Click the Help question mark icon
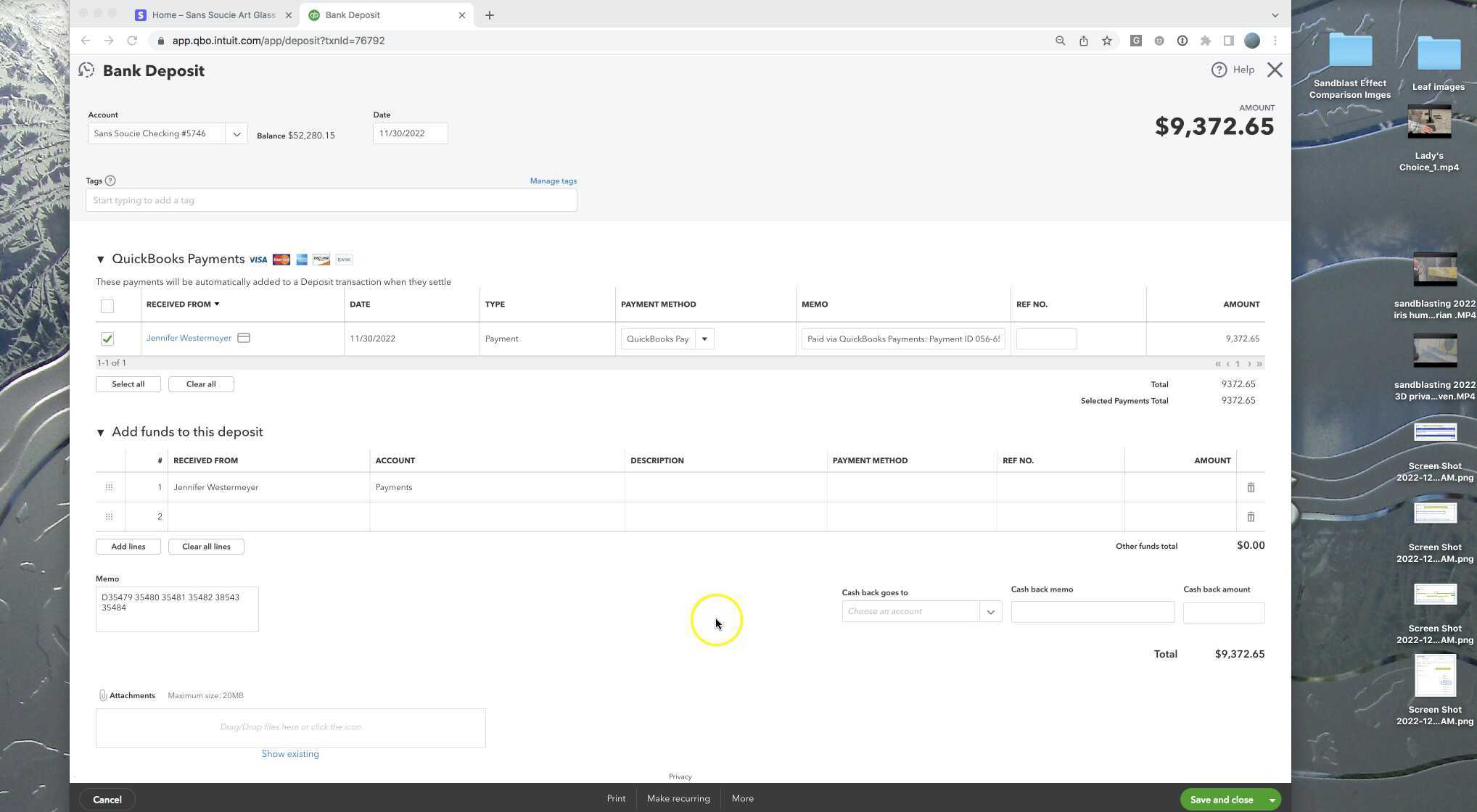 [x=1219, y=70]
